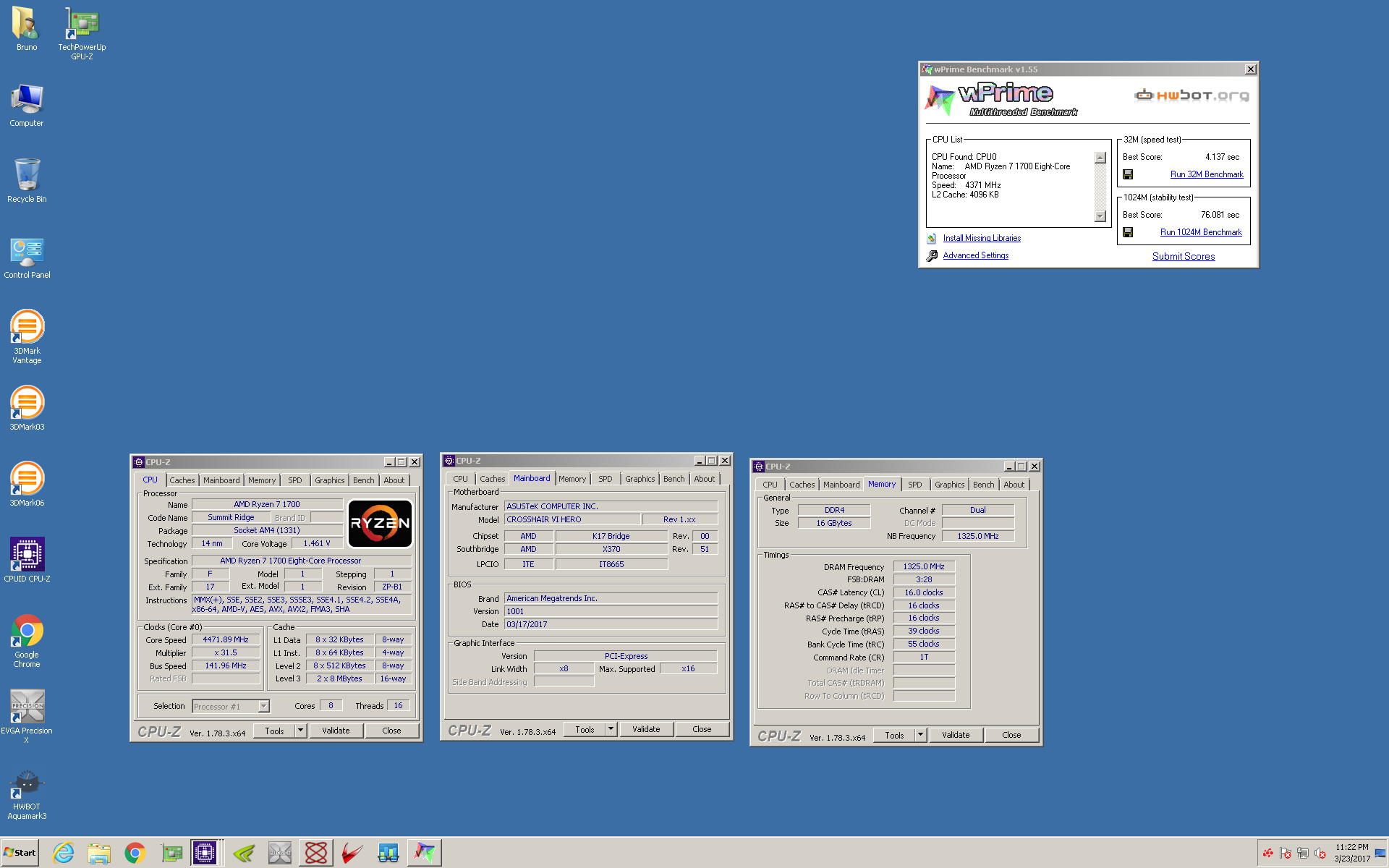Expand Tools dropdown arrow in Memory window
This screenshot has width=1389, height=868.
click(x=920, y=735)
